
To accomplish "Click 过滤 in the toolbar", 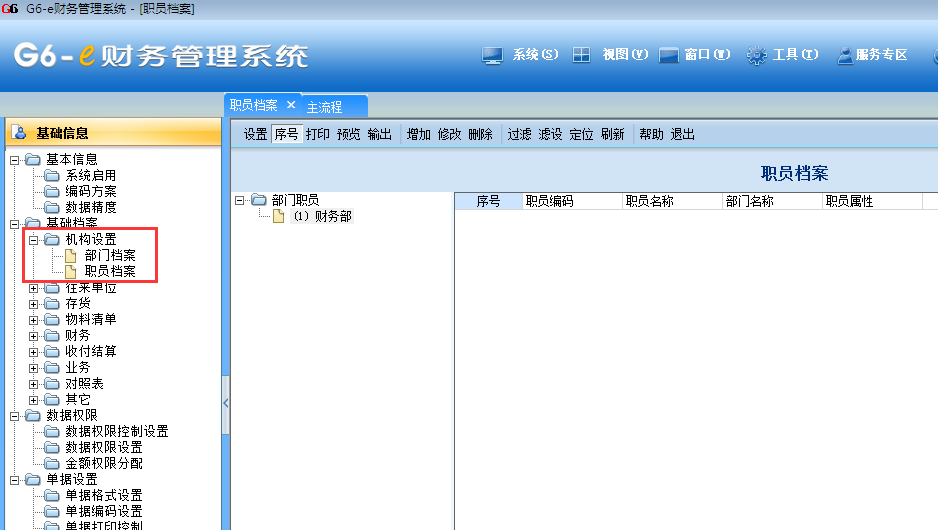I will point(519,134).
